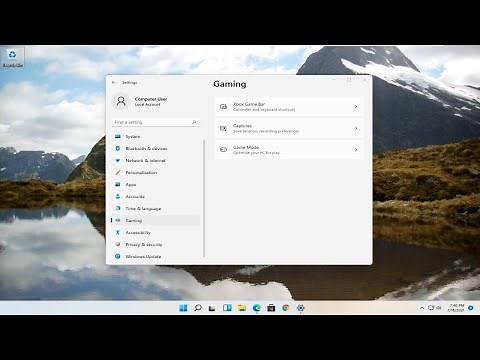Launch Microsoft Edge from the taskbar
480x360 pixels.
click(x=257, y=308)
